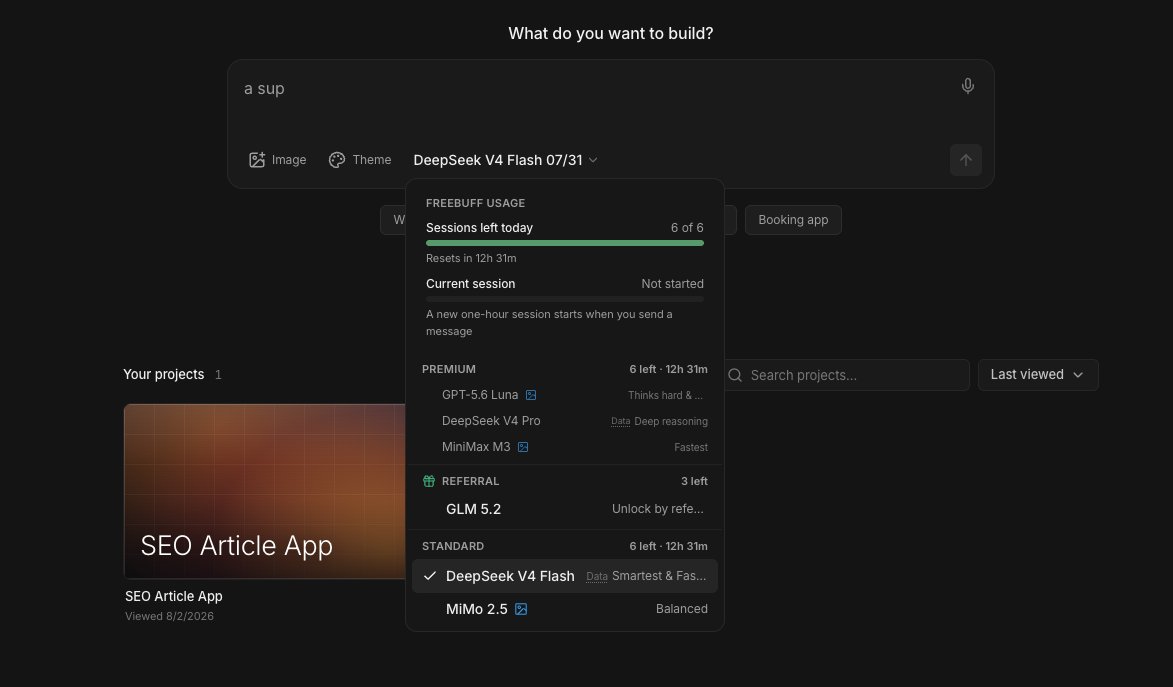Image resolution: width=1173 pixels, height=687 pixels.
Task: Focus the Search projects input field
Action: (x=846, y=375)
